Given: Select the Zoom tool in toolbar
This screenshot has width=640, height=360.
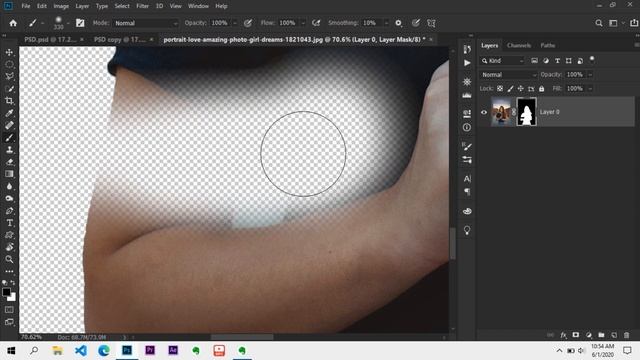Looking at the screenshot, I should click(x=9, y=259).
